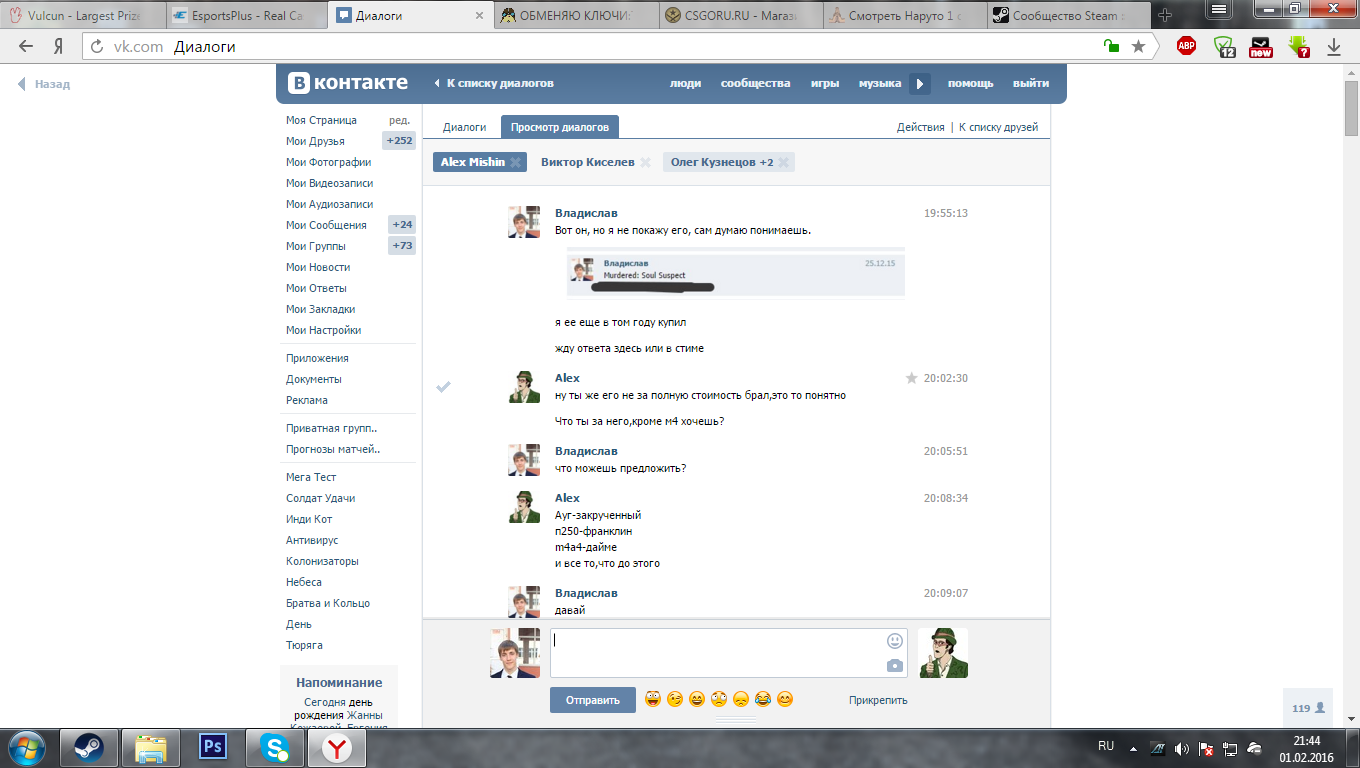Image resolution: width=1360 pixels, height=768 pixels.
Task: Open the green shield extension showing 12
Action: click(x=1225, y=46)
